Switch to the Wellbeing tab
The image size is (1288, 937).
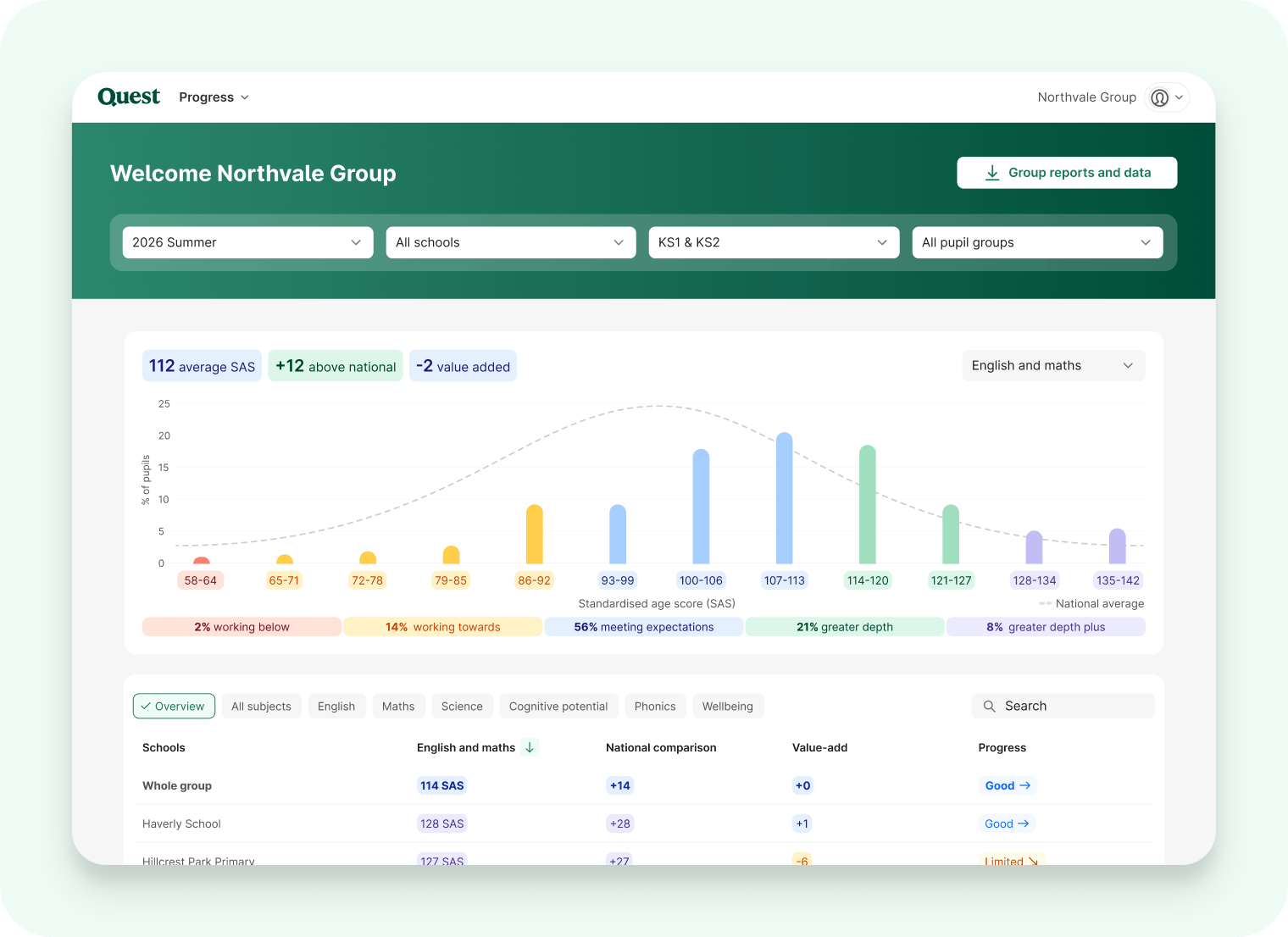[x=728, y=706]
